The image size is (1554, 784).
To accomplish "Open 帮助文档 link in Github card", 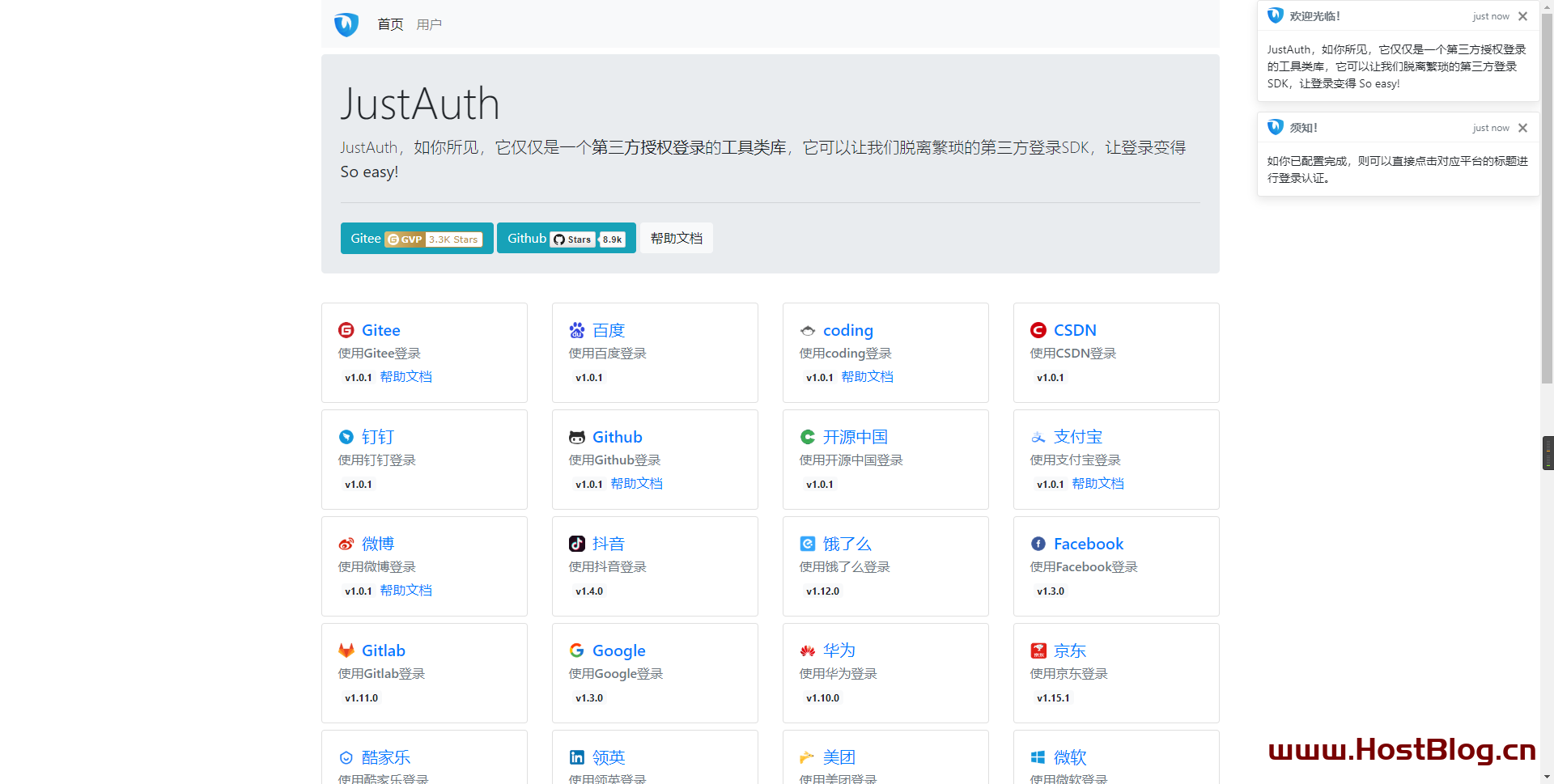I will click(x=637, y=484).
